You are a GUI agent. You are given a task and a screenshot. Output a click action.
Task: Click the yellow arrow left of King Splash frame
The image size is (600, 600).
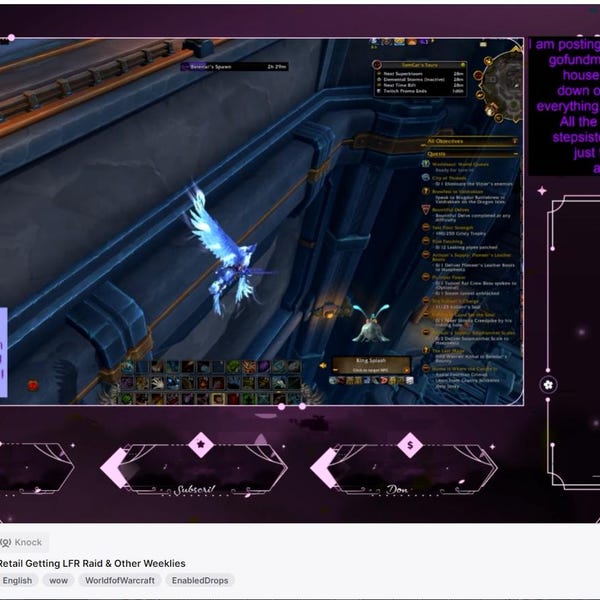pyautogui.click(x=323, y=366)
